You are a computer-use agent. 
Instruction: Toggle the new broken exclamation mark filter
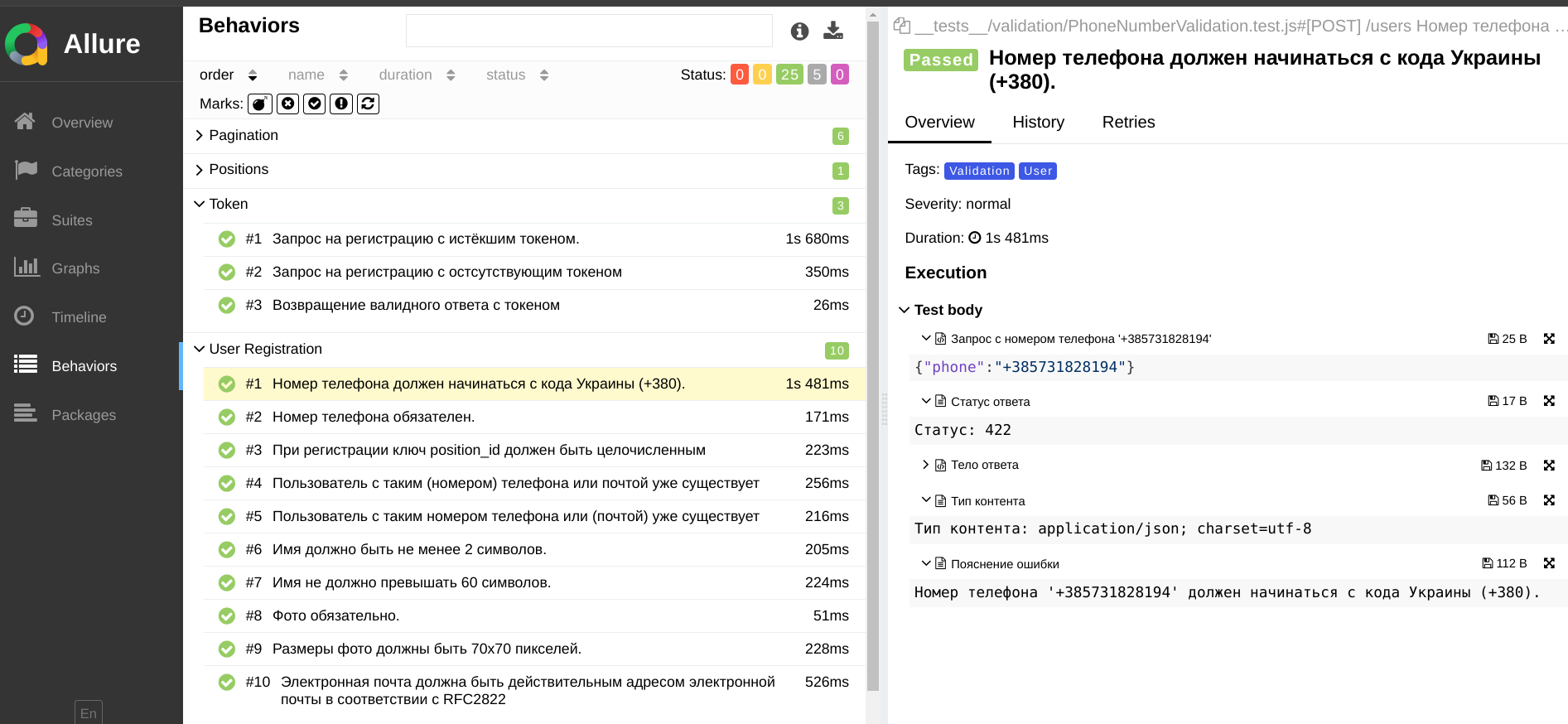341,104
